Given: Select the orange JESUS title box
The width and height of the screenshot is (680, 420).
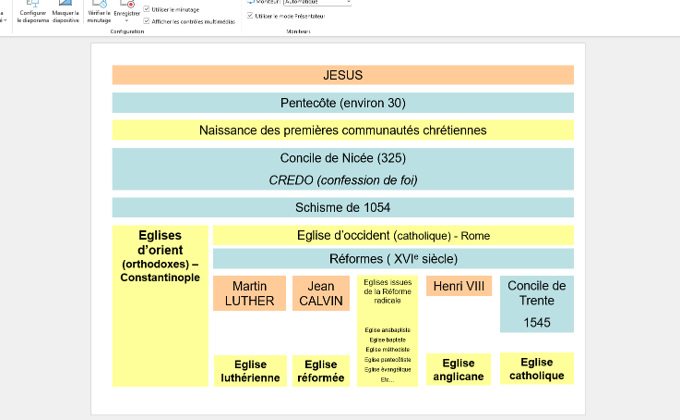Looking at the screenshot, I should coord(342,75).
